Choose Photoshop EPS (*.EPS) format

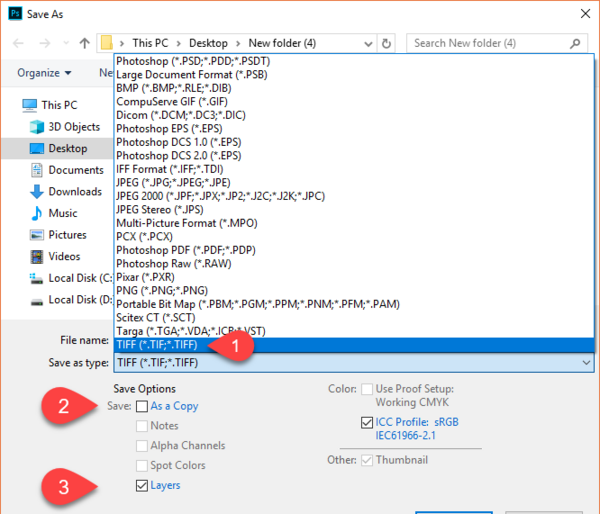pyautogui.click(x=354, y=129)
